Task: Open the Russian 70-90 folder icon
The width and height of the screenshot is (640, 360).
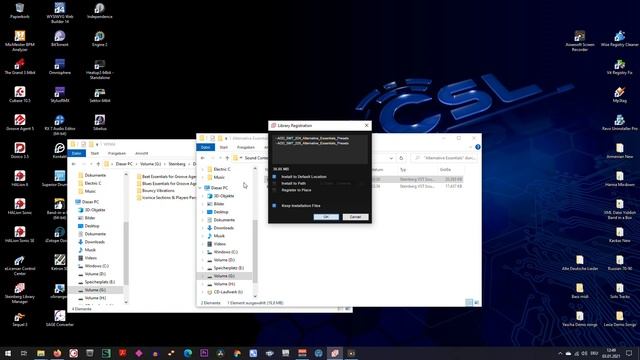Action: [620, 262]
